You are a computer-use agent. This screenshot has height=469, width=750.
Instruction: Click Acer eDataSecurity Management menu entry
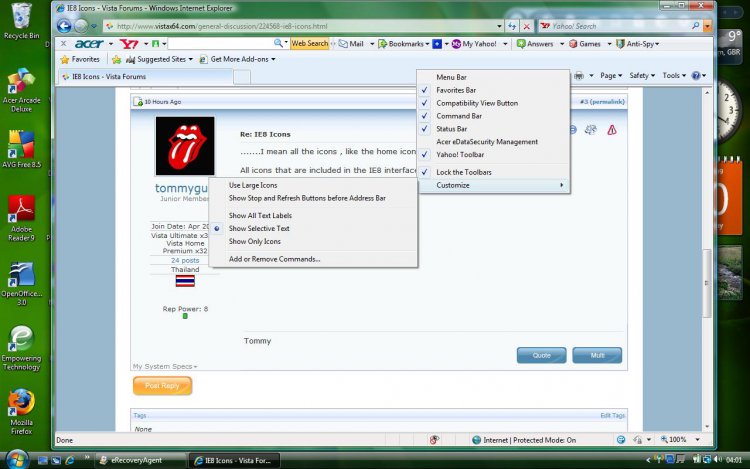pos(494,142)
